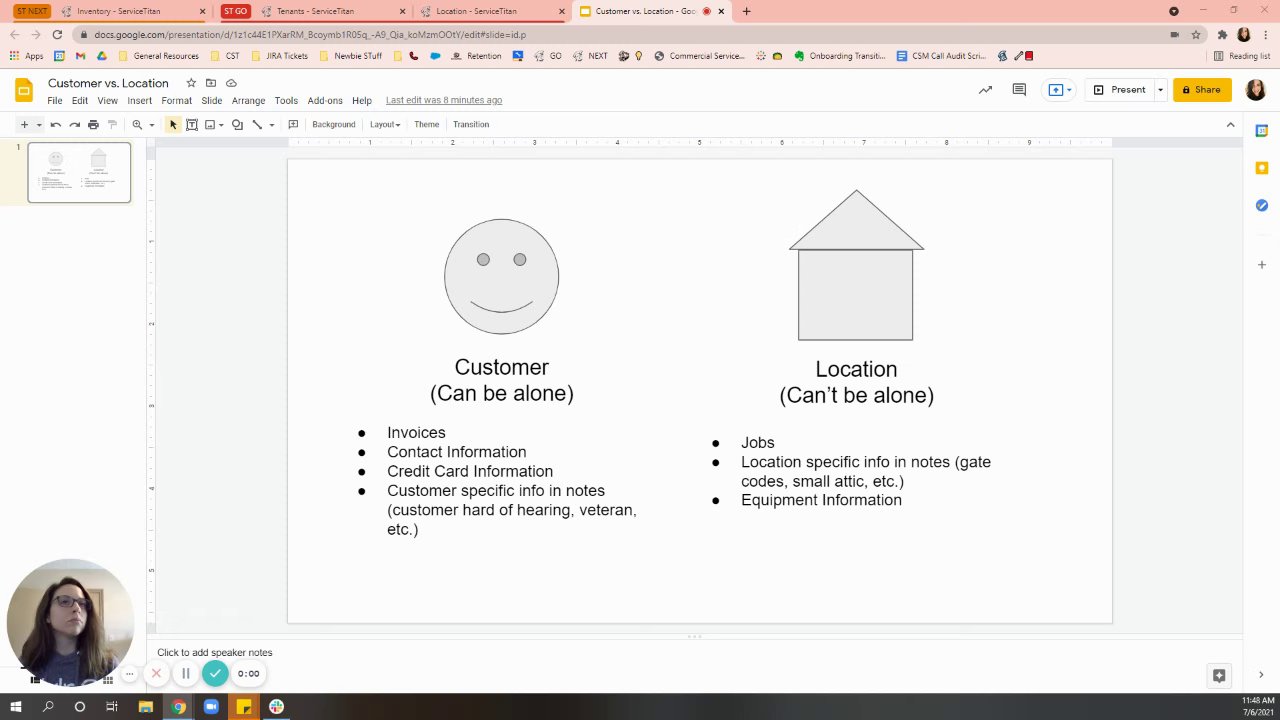The height and width of the screenshot is (720, 1280).
Task: Click the Present button
Action: (x=1119, y=90)
